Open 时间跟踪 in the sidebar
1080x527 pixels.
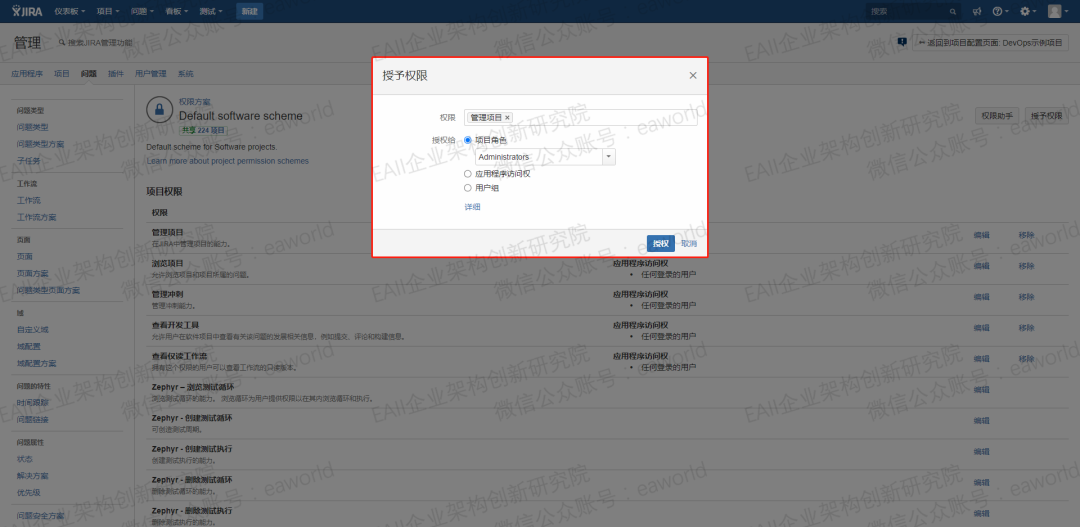click(x=32, y=402)
